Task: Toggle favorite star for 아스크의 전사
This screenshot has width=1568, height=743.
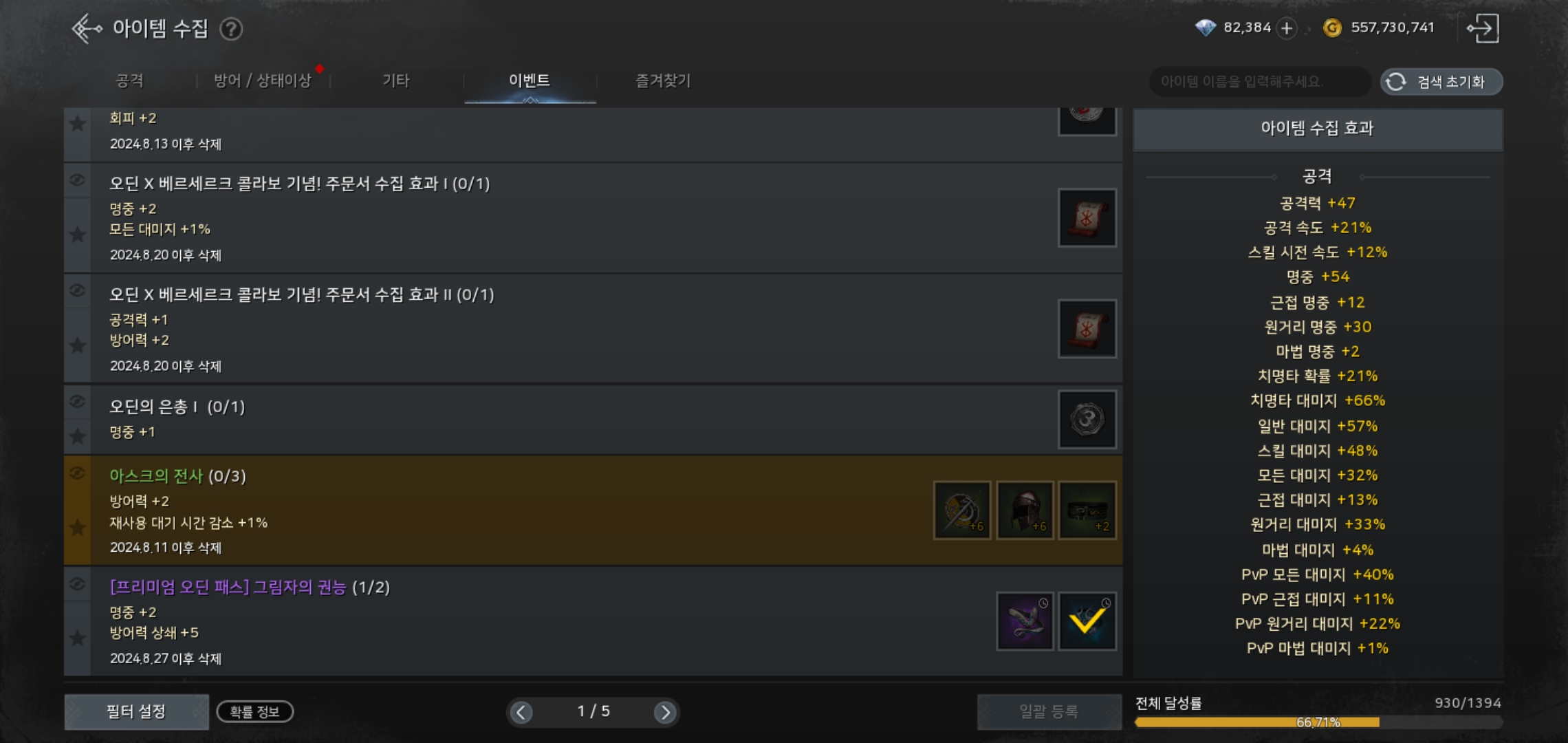Action: 78,528
